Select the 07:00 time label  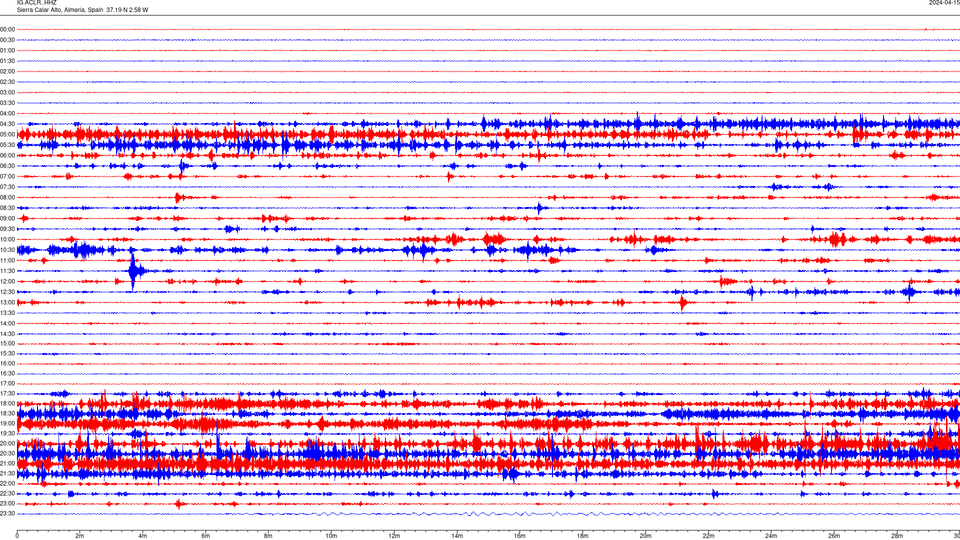(7, 176)
